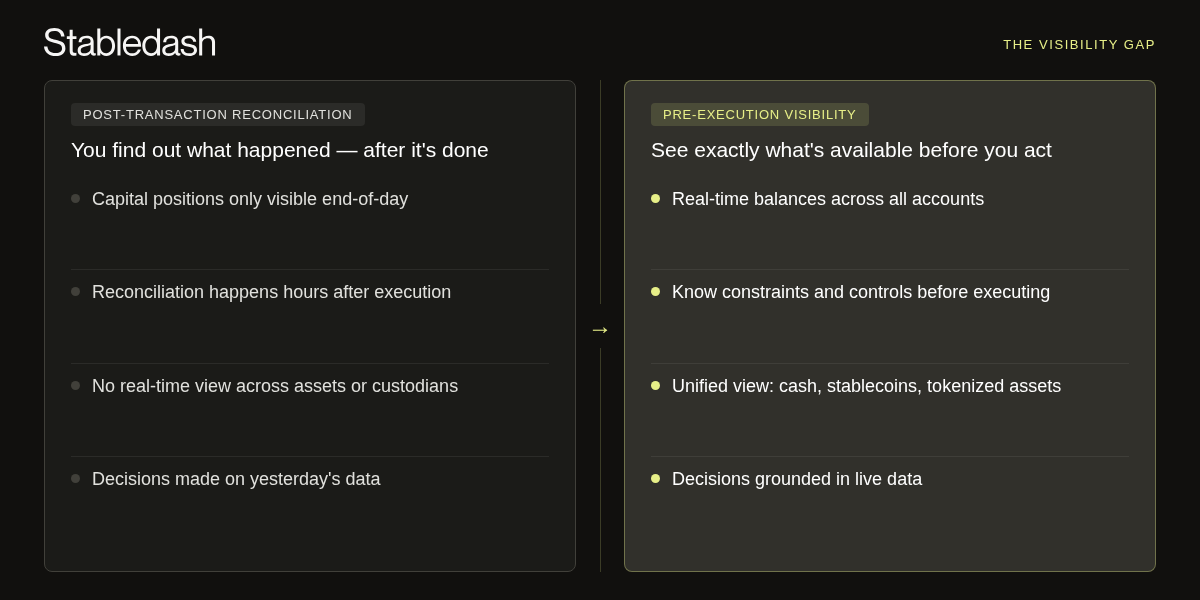Select the Pre-Execution Visibility badge
This screenshot has width=1200, height=600.
pyautogui.click(x=759, y=115)
